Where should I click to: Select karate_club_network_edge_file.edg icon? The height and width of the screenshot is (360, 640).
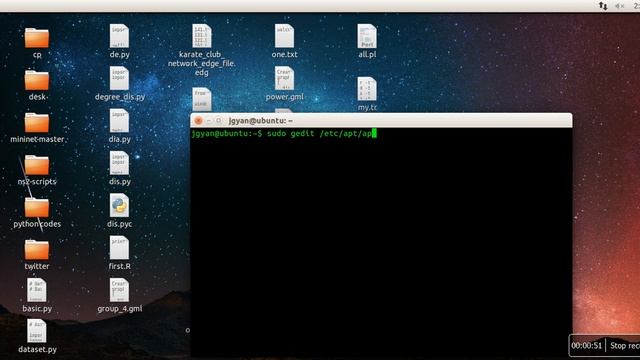coord(202,36)
